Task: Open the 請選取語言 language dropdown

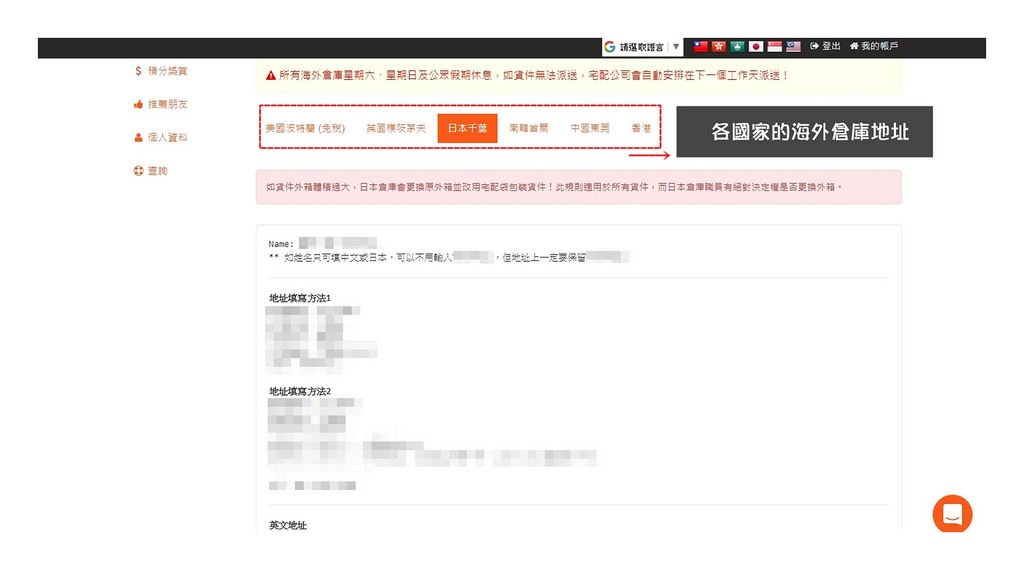Action: click(641, 47)
